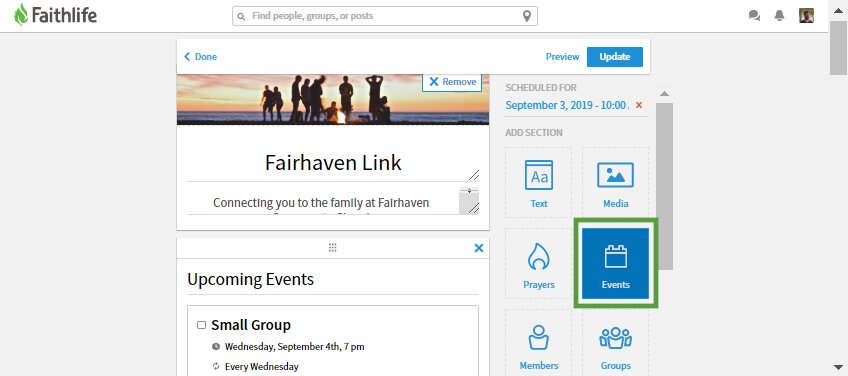This screenshot has width=848, height=376.
Task: Click the search people, groups, or posts field
Action: pyautogui.click(x=385, y=16)
